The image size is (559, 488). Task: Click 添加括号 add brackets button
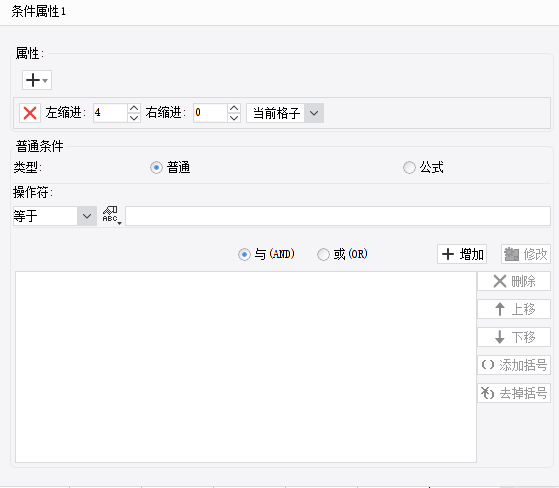514,365
